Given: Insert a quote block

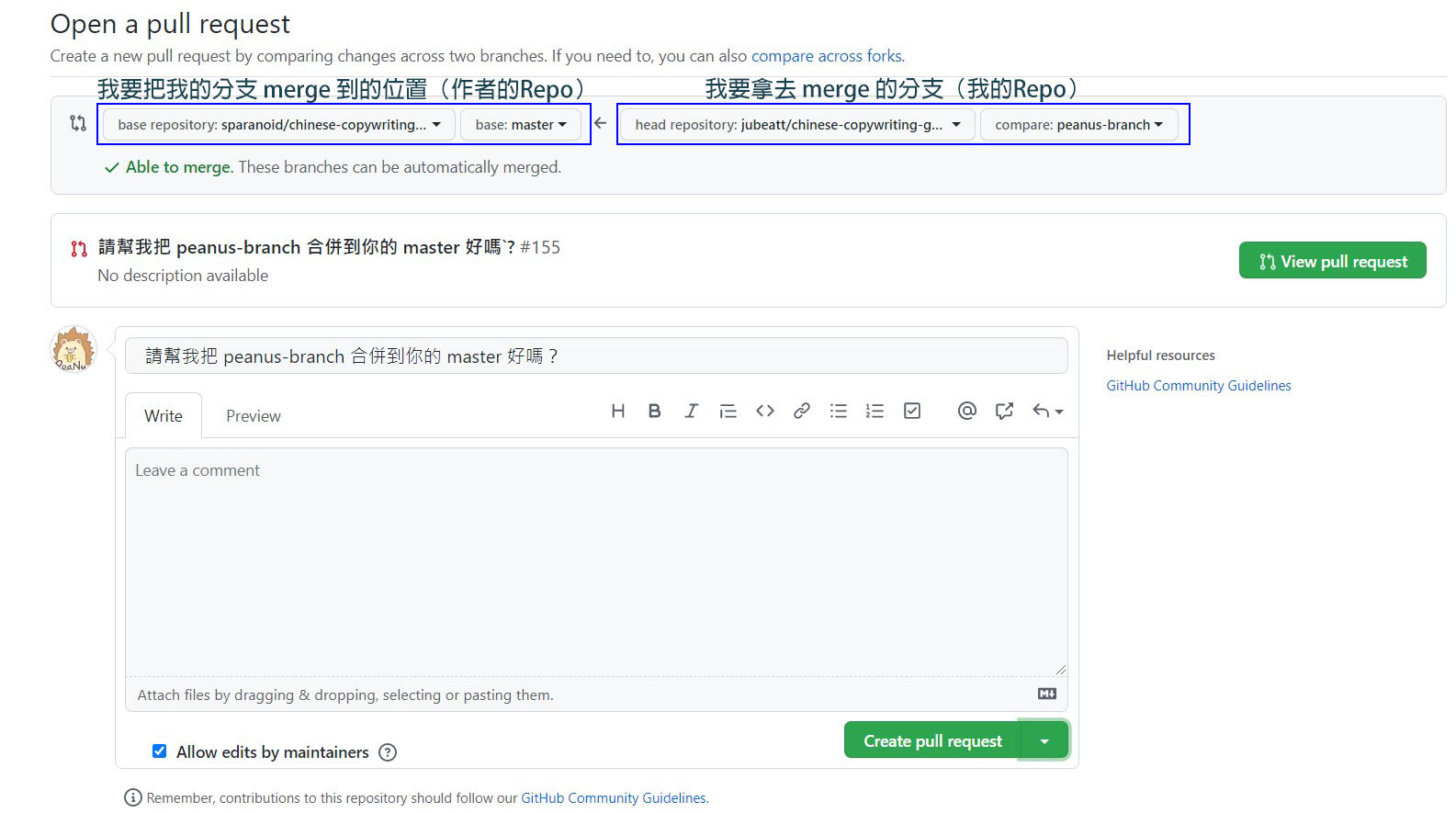Looking at the screenshot, I should [728, 411].
